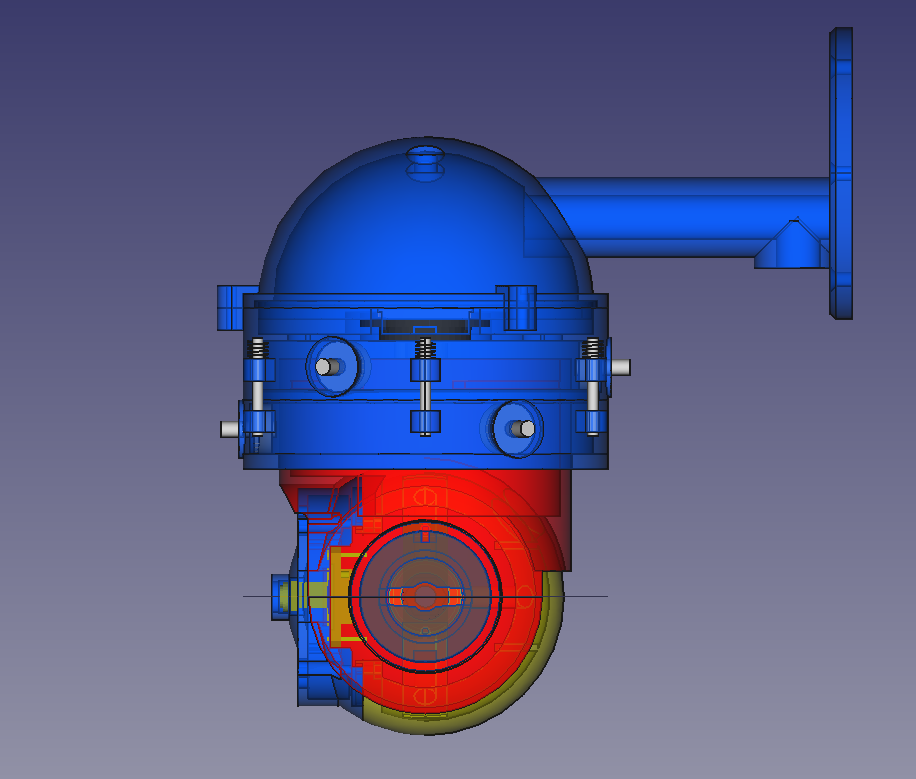Select the white pin protruding from ring's left side
This screenshot has height=779, width=916.
(229, 429)
